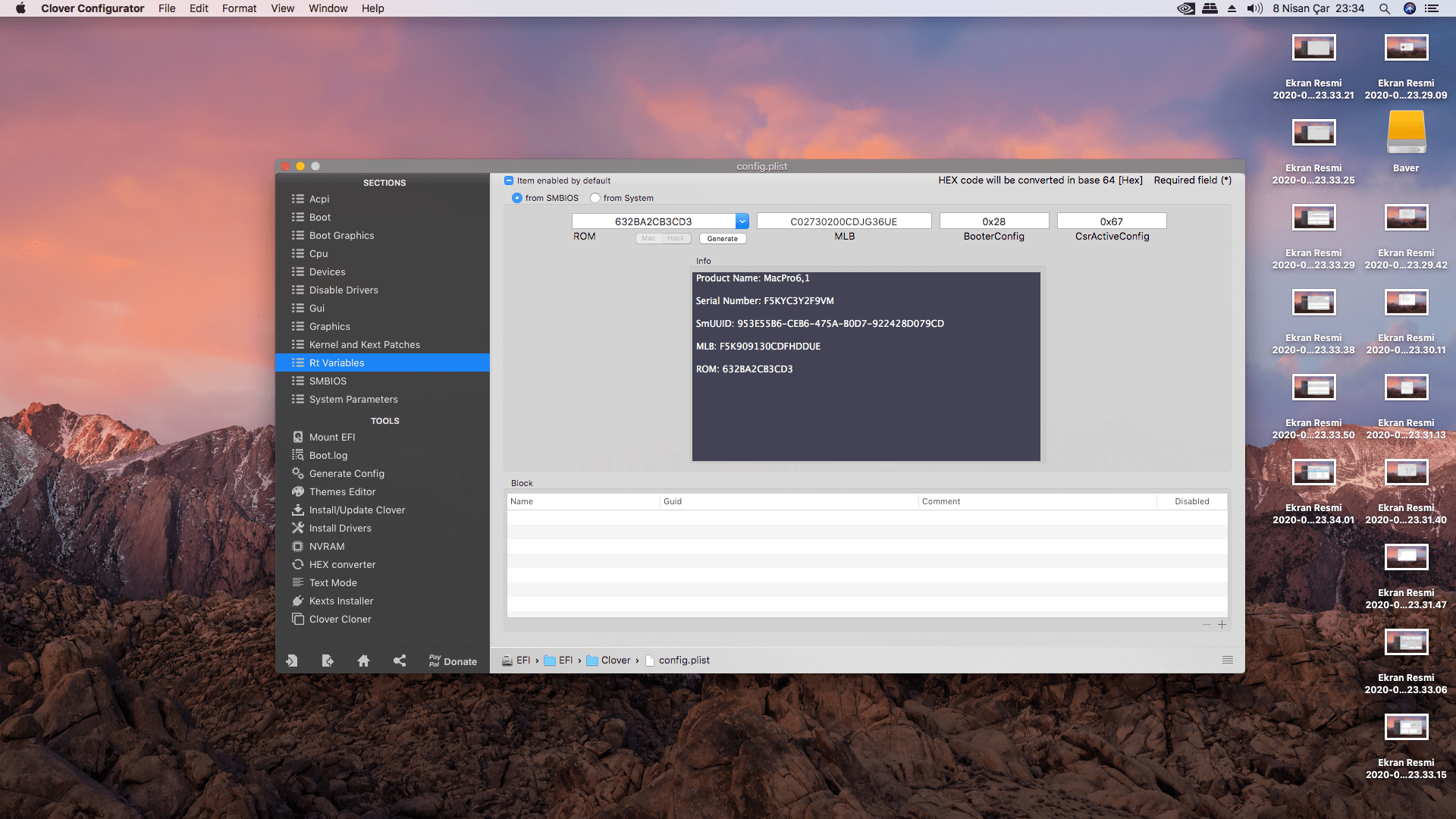Select SMBIOS section in sidebar
The width and height of the screenshot is (1456, 819).
click(328, 381)
